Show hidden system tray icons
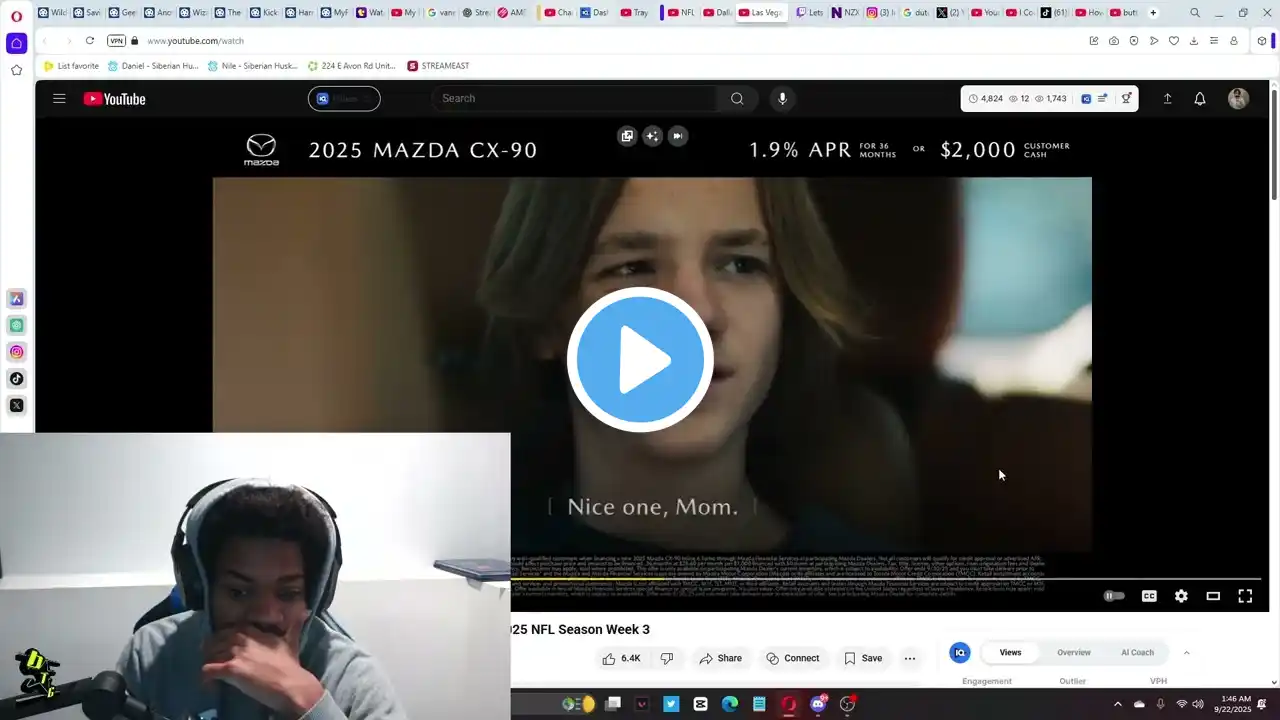Screen dimensions: 1280x720 click(1118, 704)
